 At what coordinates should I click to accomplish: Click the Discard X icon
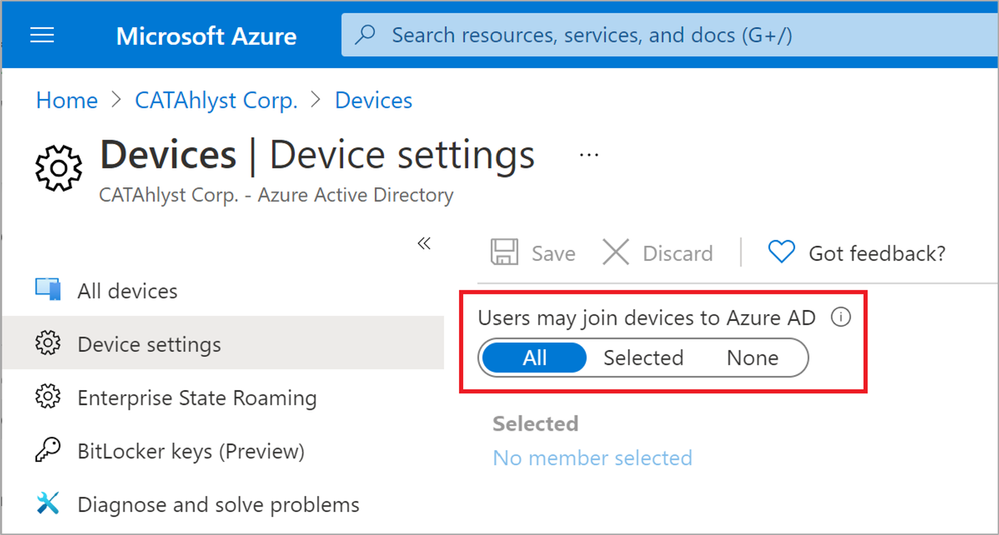pyautogui.click(x=616, y=253)
